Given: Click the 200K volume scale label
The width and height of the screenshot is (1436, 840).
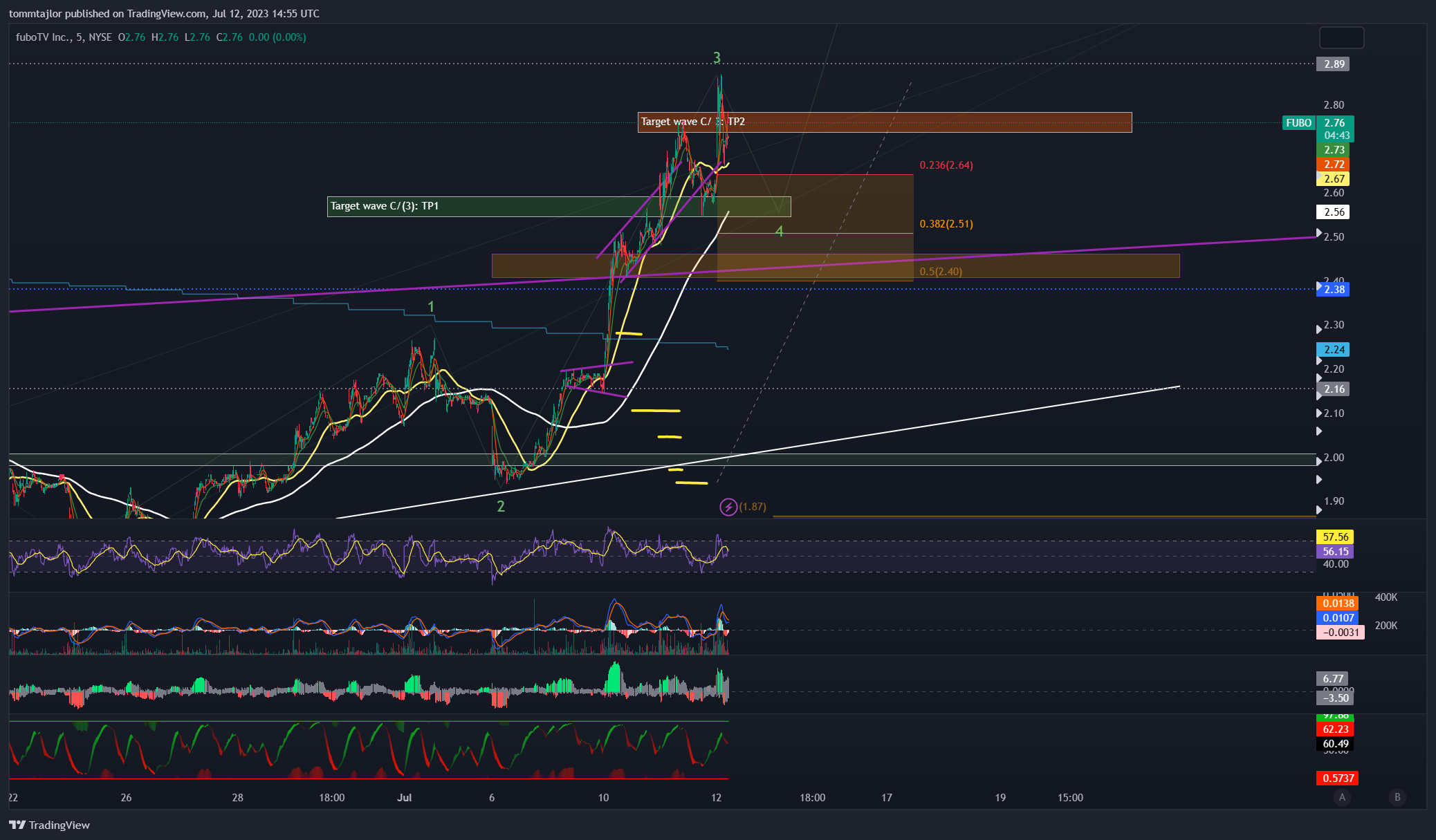Looking at the screenshot, I should pyautogui.click(x=1386, y=626).
